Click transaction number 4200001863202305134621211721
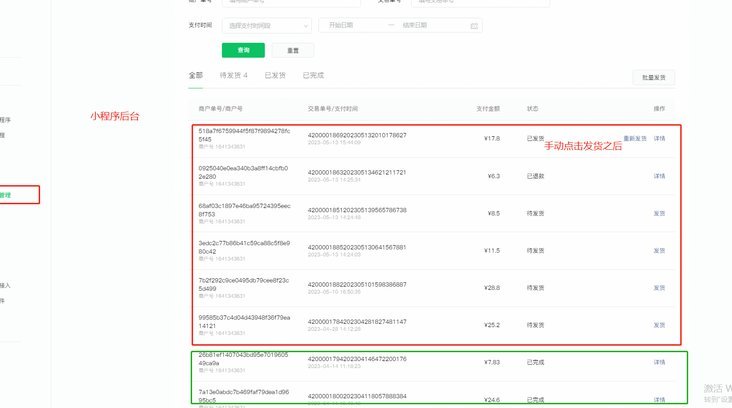The width and height of the screenshot is (732, 408). click(357, 172)
